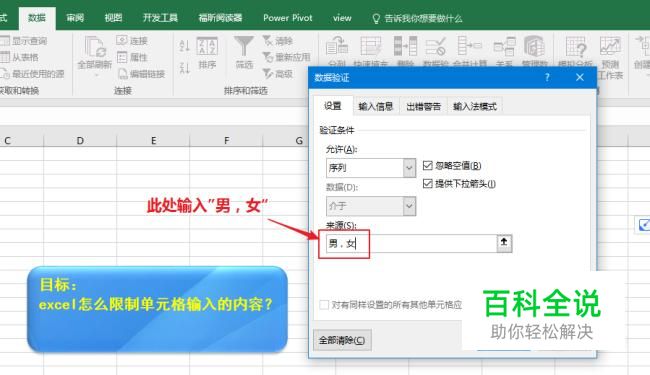The image size is (650, 375).
Task: Click the range selector button beside 来源
Action: 504,243
